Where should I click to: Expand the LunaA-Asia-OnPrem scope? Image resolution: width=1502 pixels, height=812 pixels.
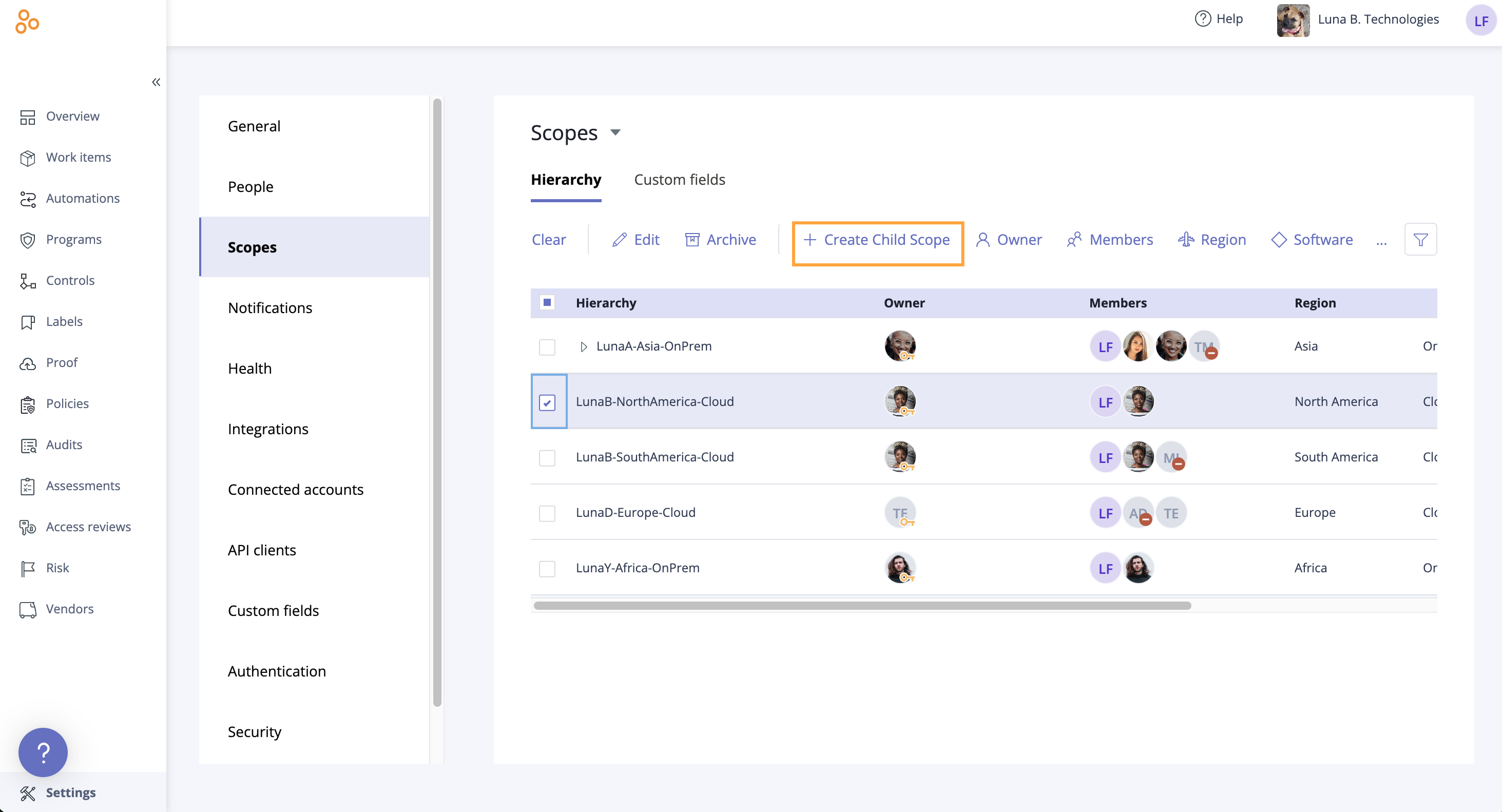point(583,347)
